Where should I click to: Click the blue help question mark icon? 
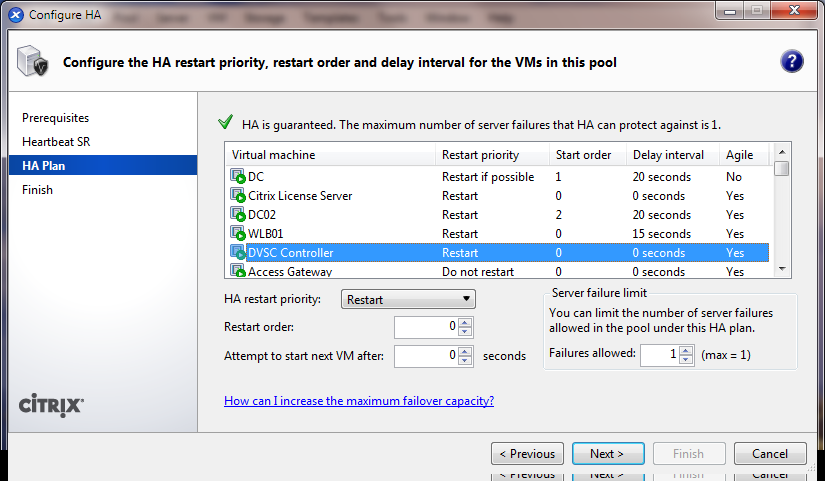[792, 62]
